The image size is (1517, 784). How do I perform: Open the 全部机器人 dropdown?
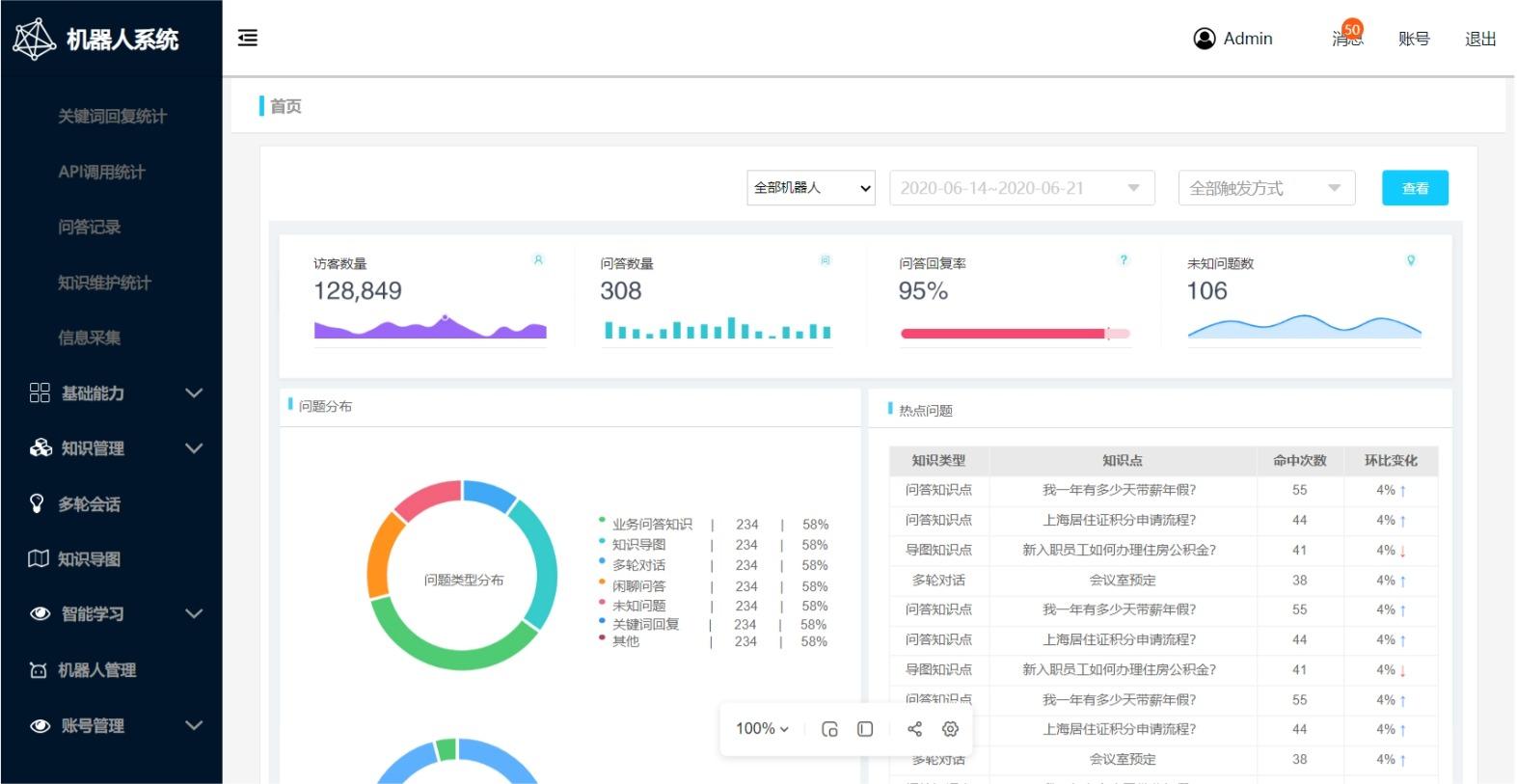tap(811, 188)
